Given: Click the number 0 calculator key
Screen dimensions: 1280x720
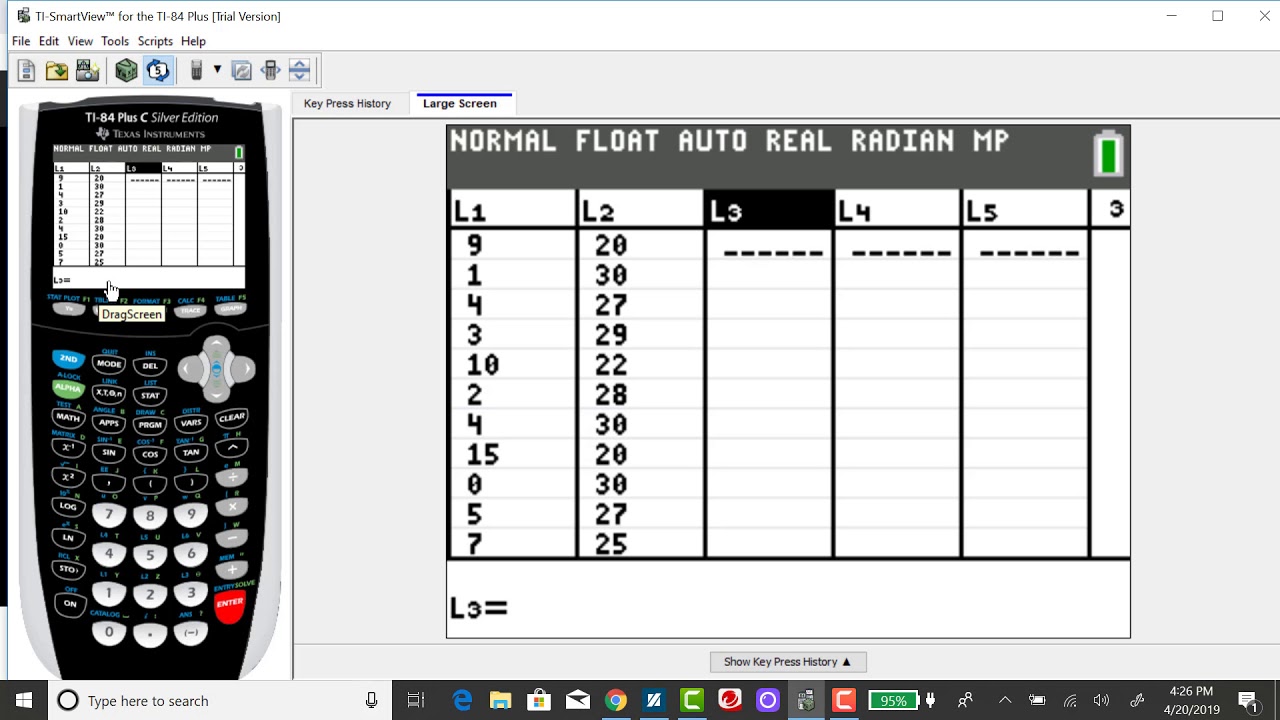Looking at the screenshot, I should coord(109,632).
